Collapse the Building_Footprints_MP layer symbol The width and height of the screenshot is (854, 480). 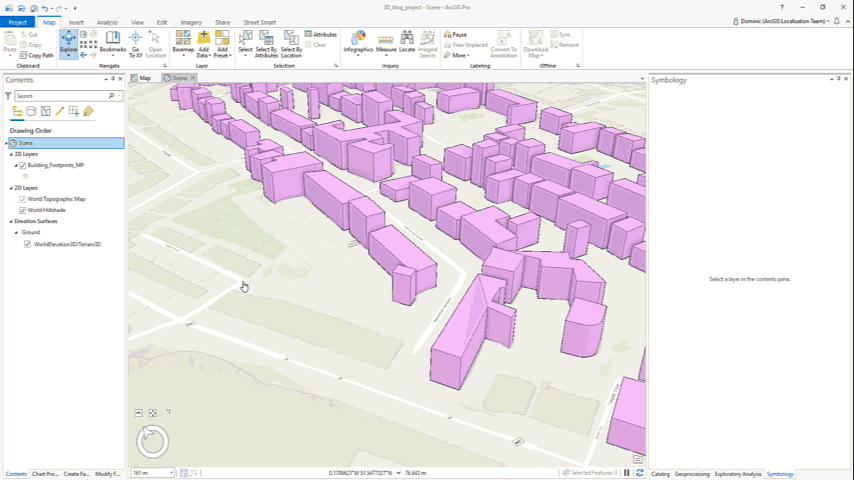coord(16,165)
